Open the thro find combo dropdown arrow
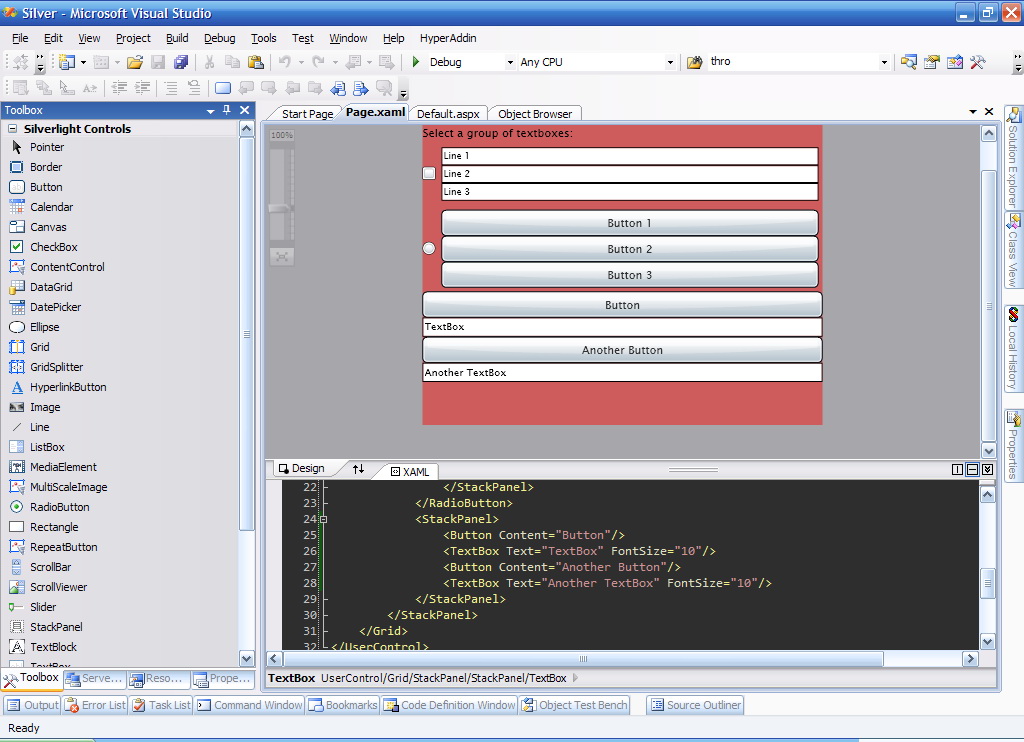Viewport: 1024px width, 742px height. 884,63
